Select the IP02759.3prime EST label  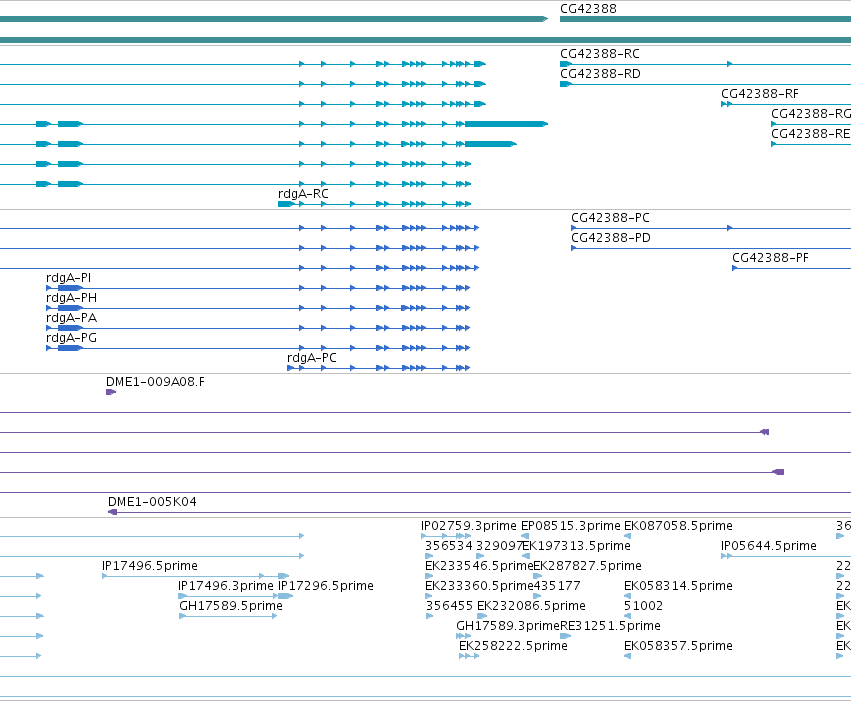point(469,526)
